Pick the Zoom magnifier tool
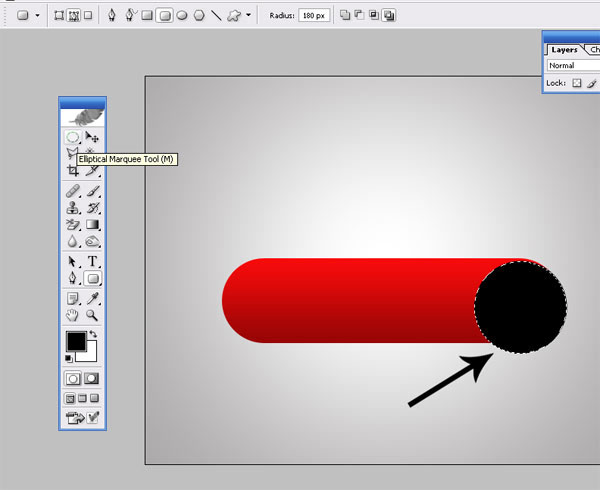Screen dimensions: 600x490 coord(92,315)
